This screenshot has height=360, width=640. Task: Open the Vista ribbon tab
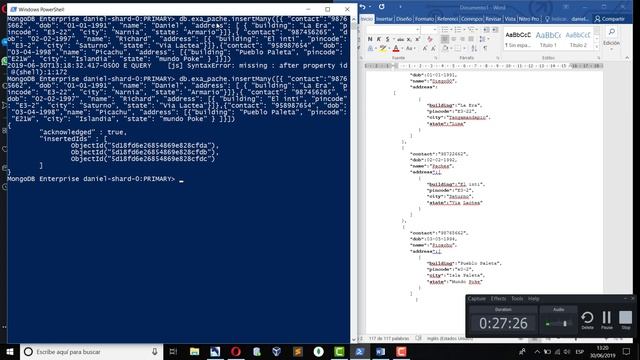(x=510, y=19)
